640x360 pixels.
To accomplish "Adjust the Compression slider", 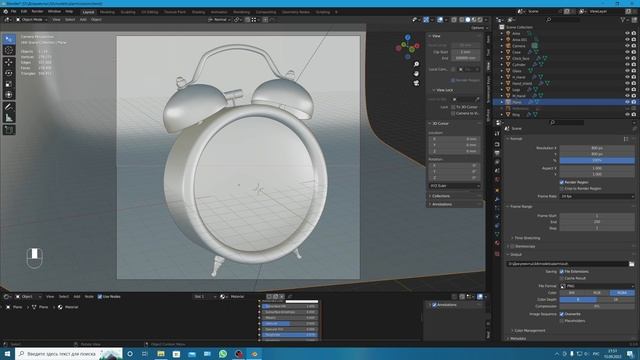I will tap(597, 306).
